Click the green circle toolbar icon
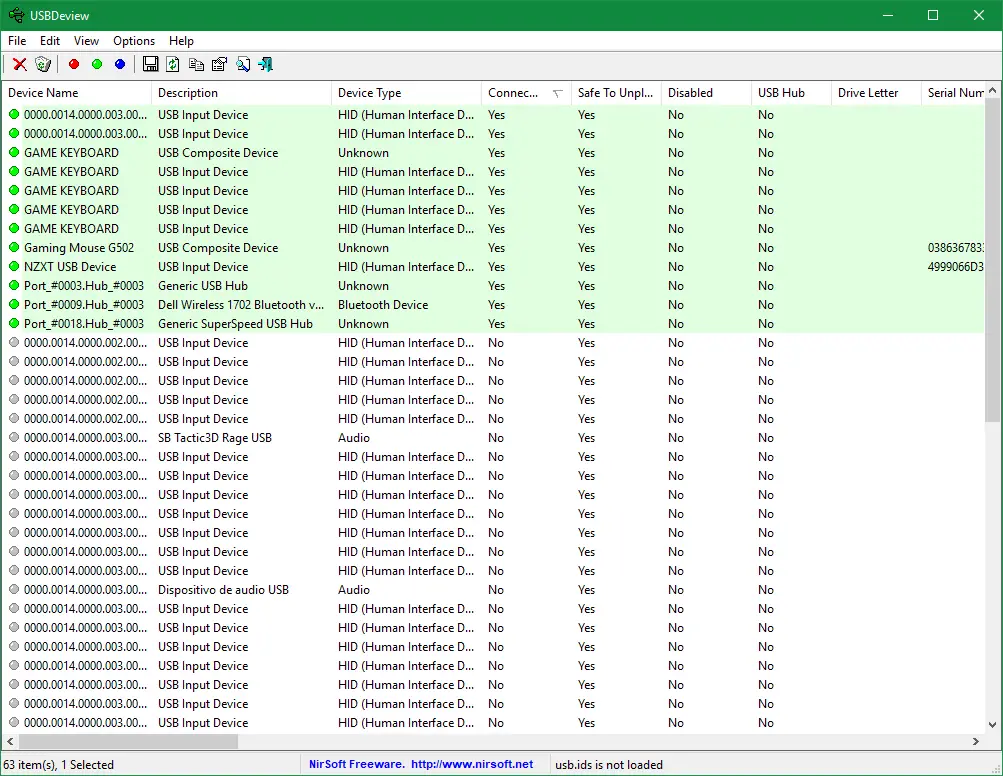1003x776 pixels. (97, 64)
